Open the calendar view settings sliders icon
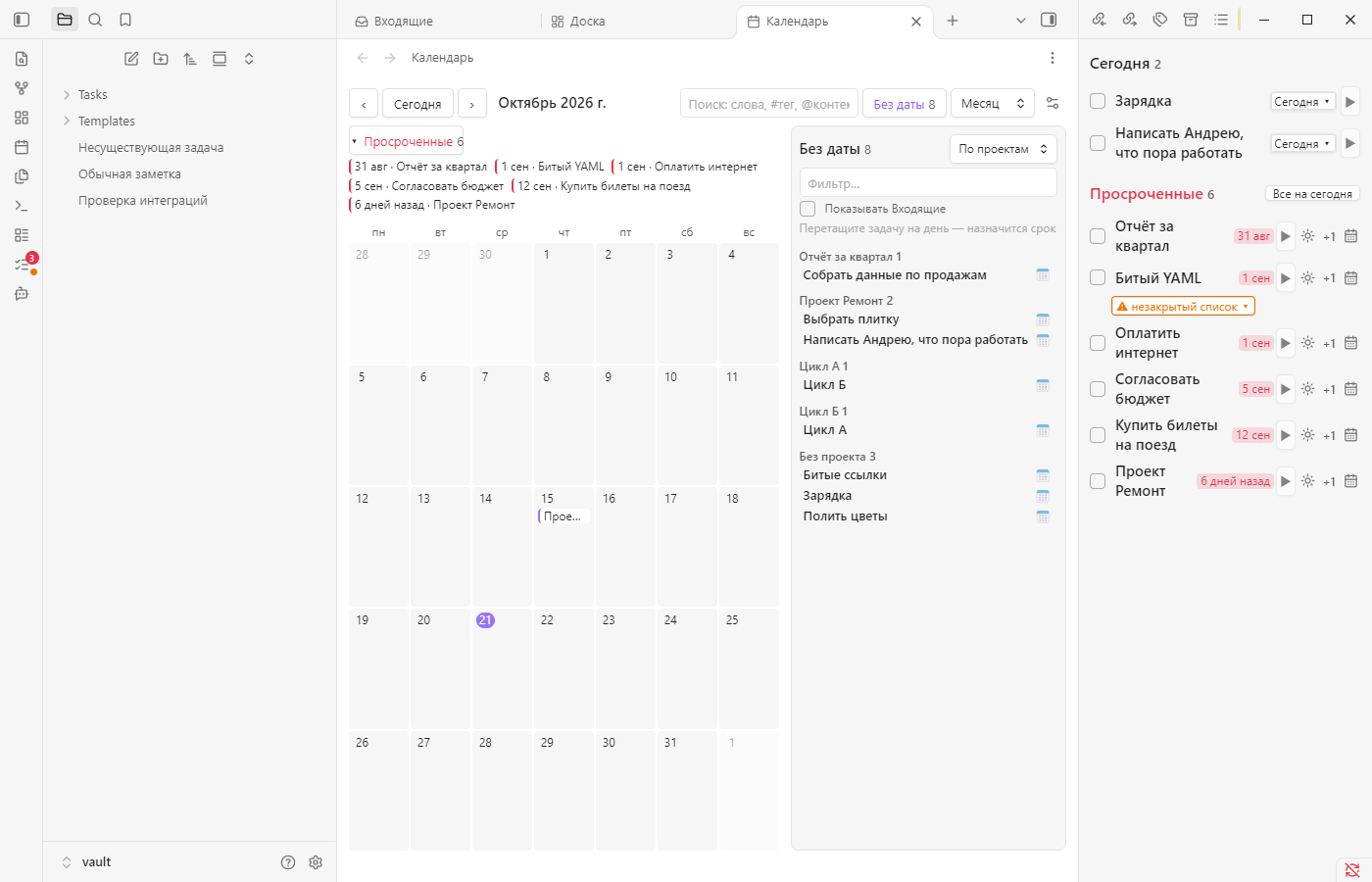Image resolution: width=1372 pixels, height=882 pixels. coord(1053,104)
